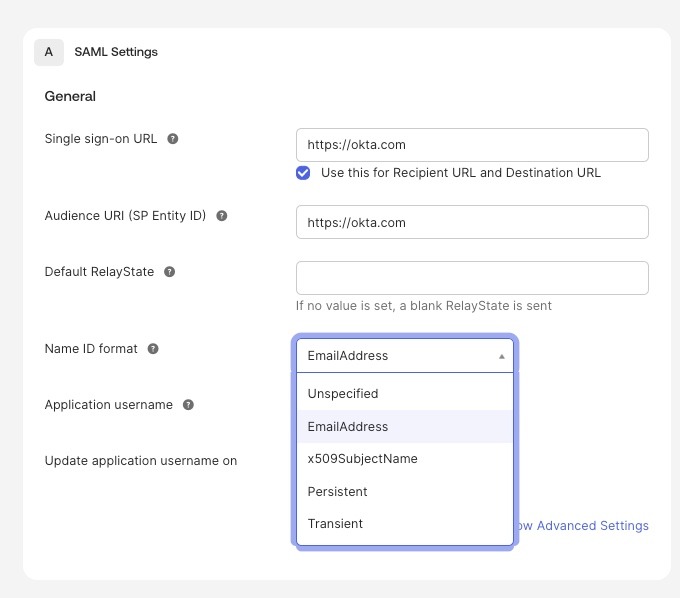Screen dimensions: 680x598
Task: Collapse the Name ID format dropdown arrow
Action: click(502, 356)
